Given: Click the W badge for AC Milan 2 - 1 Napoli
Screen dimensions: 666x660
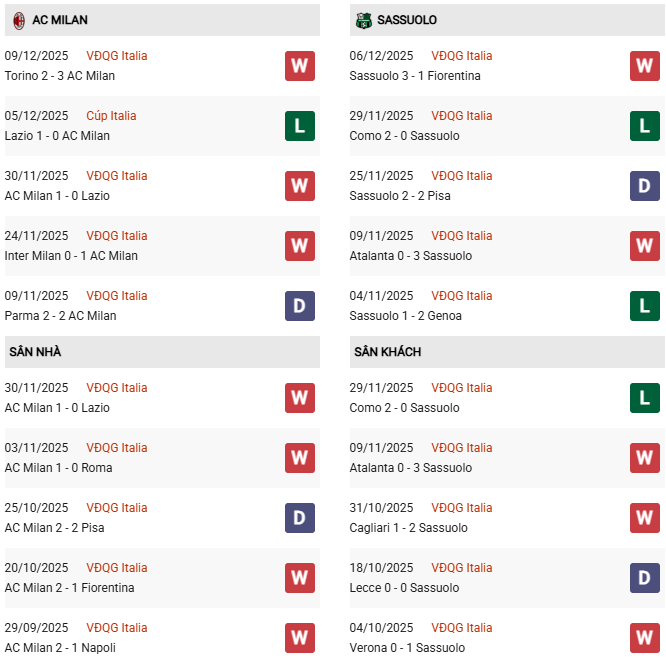Looking at the screenshot, I should 299,638.
